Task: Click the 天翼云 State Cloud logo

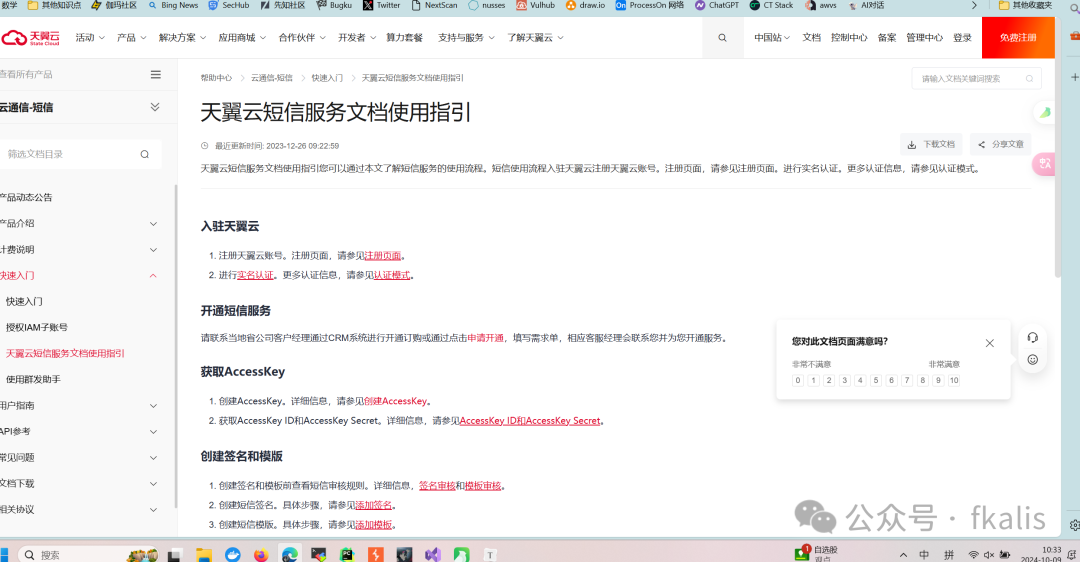Action: [30, 37]
